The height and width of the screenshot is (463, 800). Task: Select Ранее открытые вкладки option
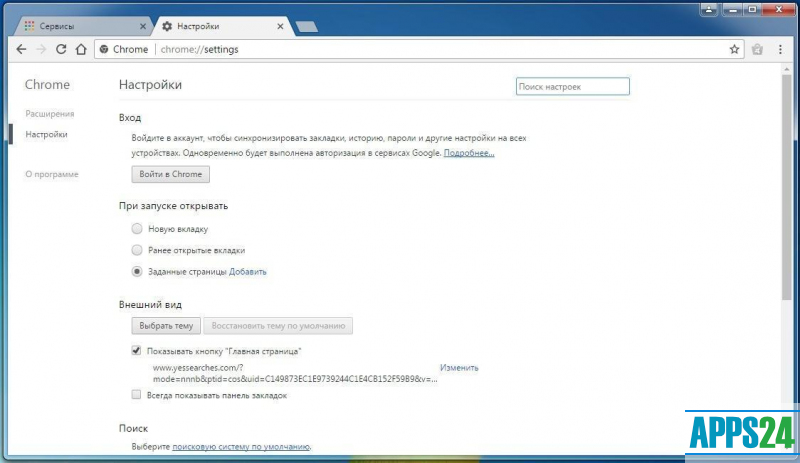coord(137,250)
